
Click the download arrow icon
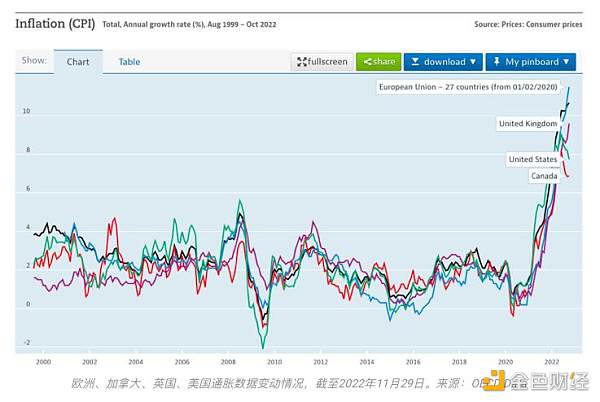415,62
